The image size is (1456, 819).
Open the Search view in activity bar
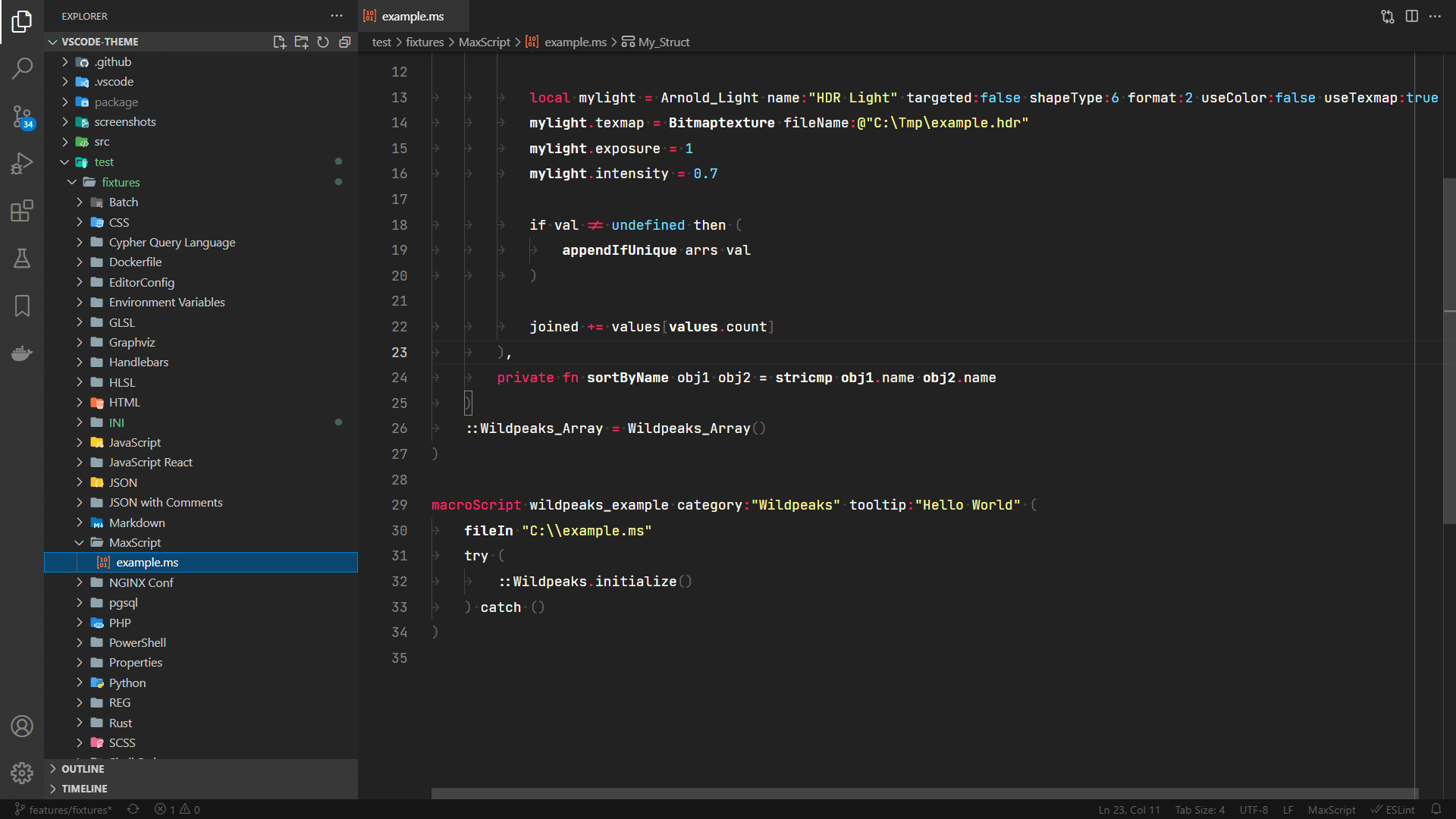22,68
